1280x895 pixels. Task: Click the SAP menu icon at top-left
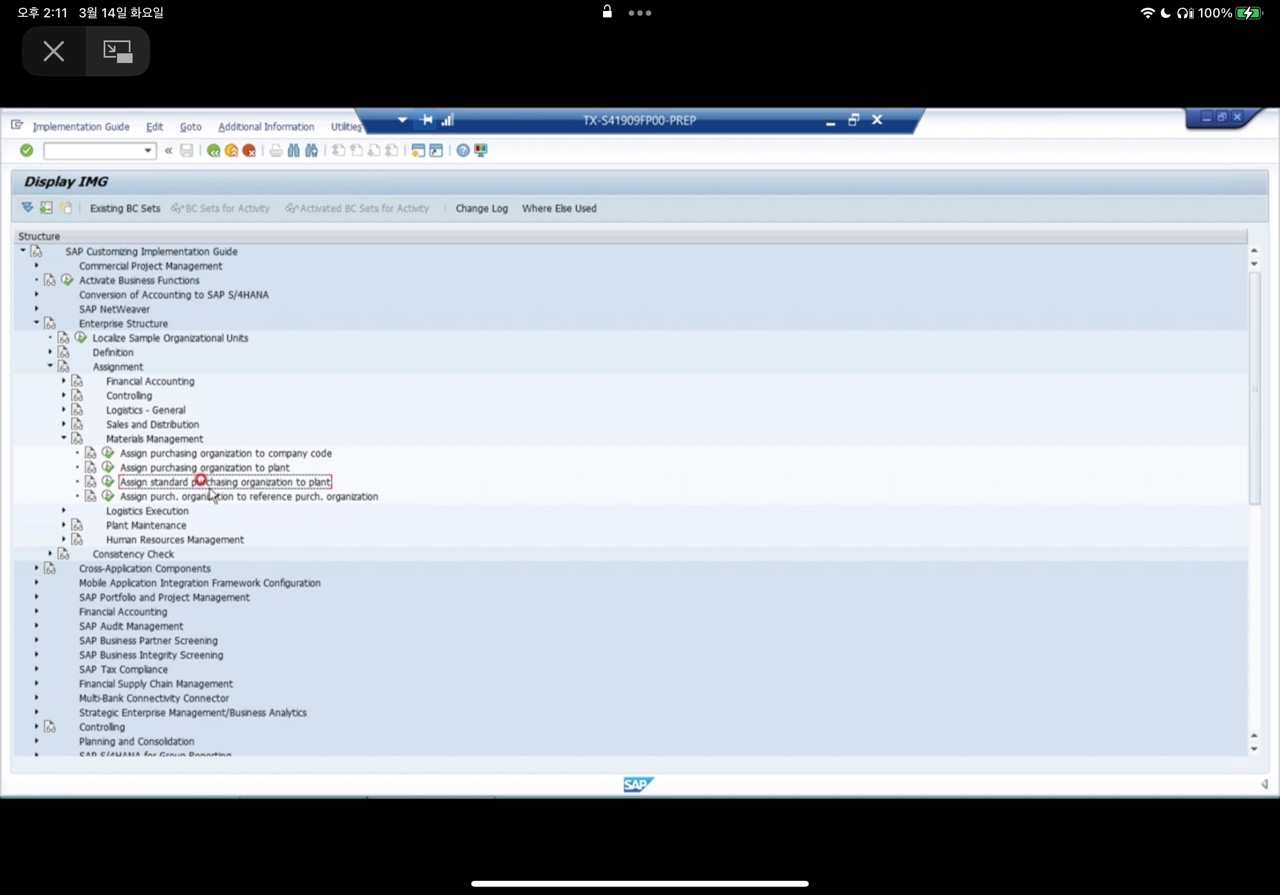[x=17, y=126]
